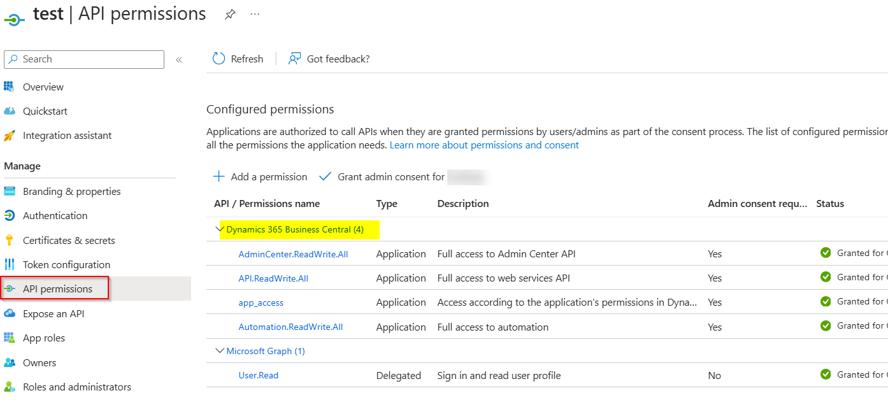Collapse the Microsoft Graph permissions group
The width and height of the screenshot is (888, 400).
click(x=219, y=352)
